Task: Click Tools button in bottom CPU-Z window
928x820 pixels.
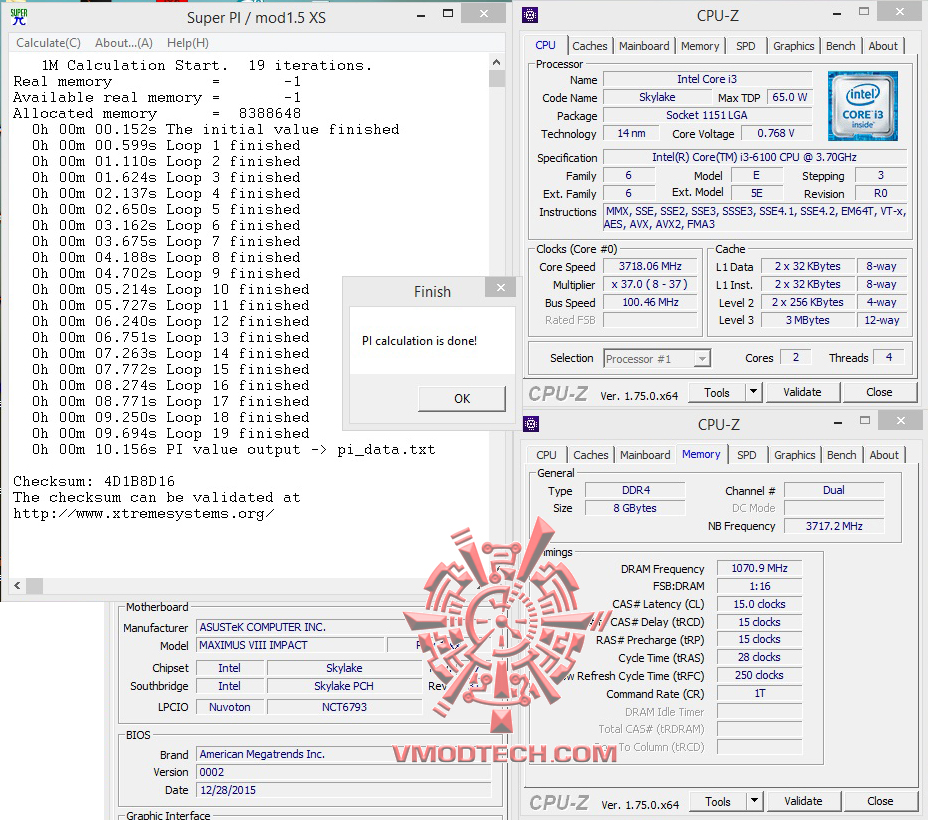Action: (718, 802)
